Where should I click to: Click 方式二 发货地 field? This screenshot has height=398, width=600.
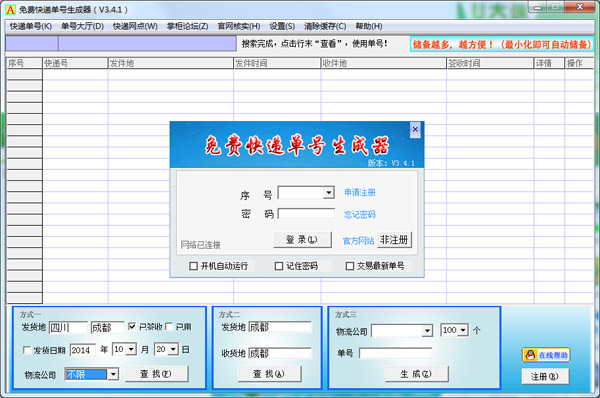280,327
